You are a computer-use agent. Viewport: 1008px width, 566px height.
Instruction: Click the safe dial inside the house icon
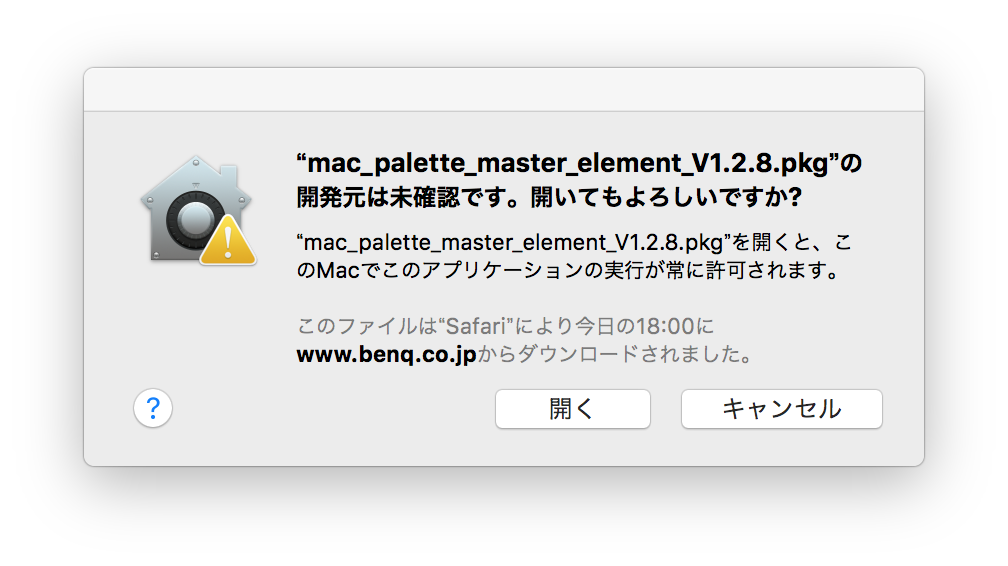click(x=195, y=219)
